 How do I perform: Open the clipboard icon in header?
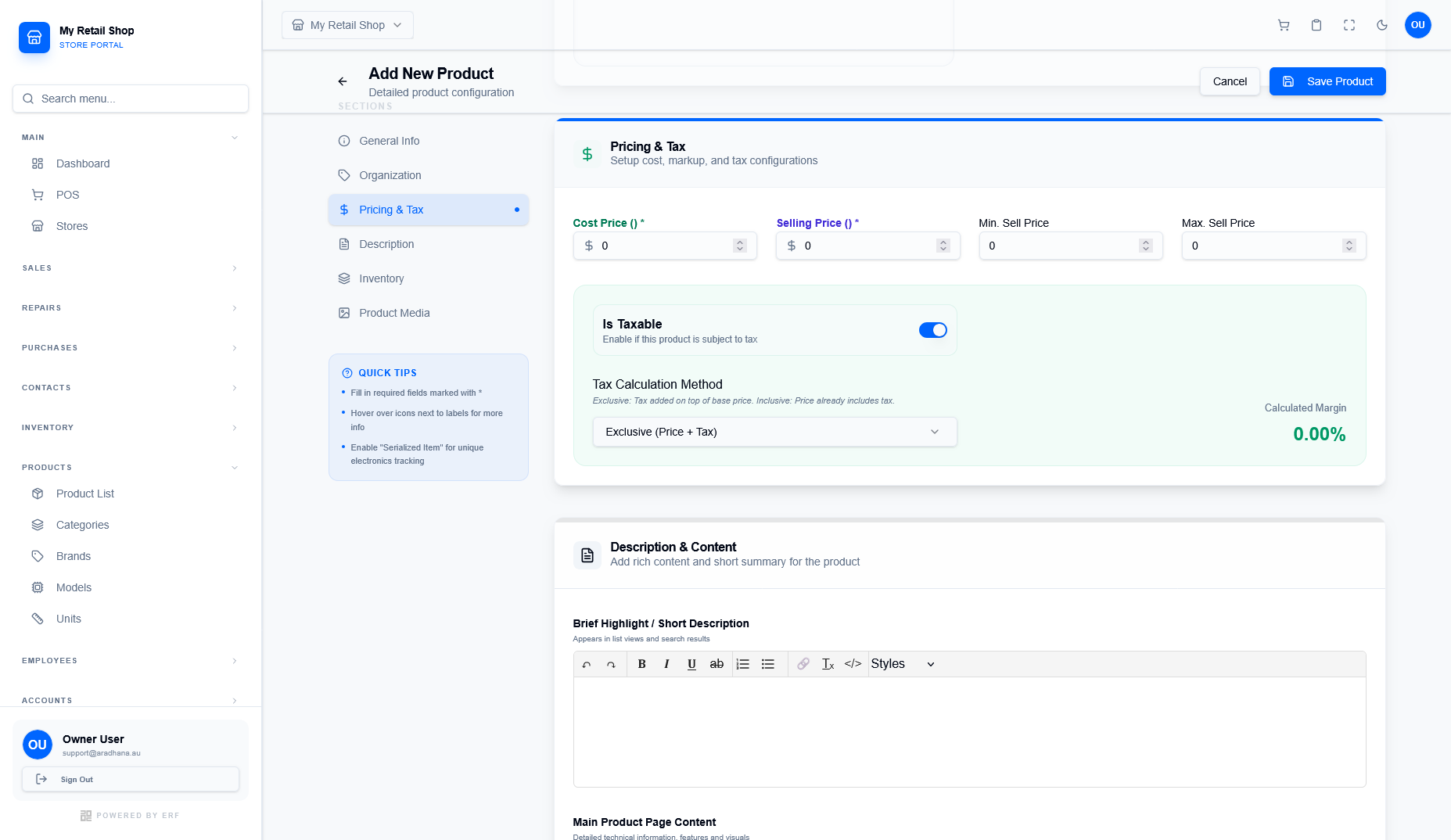(1316, 25)
